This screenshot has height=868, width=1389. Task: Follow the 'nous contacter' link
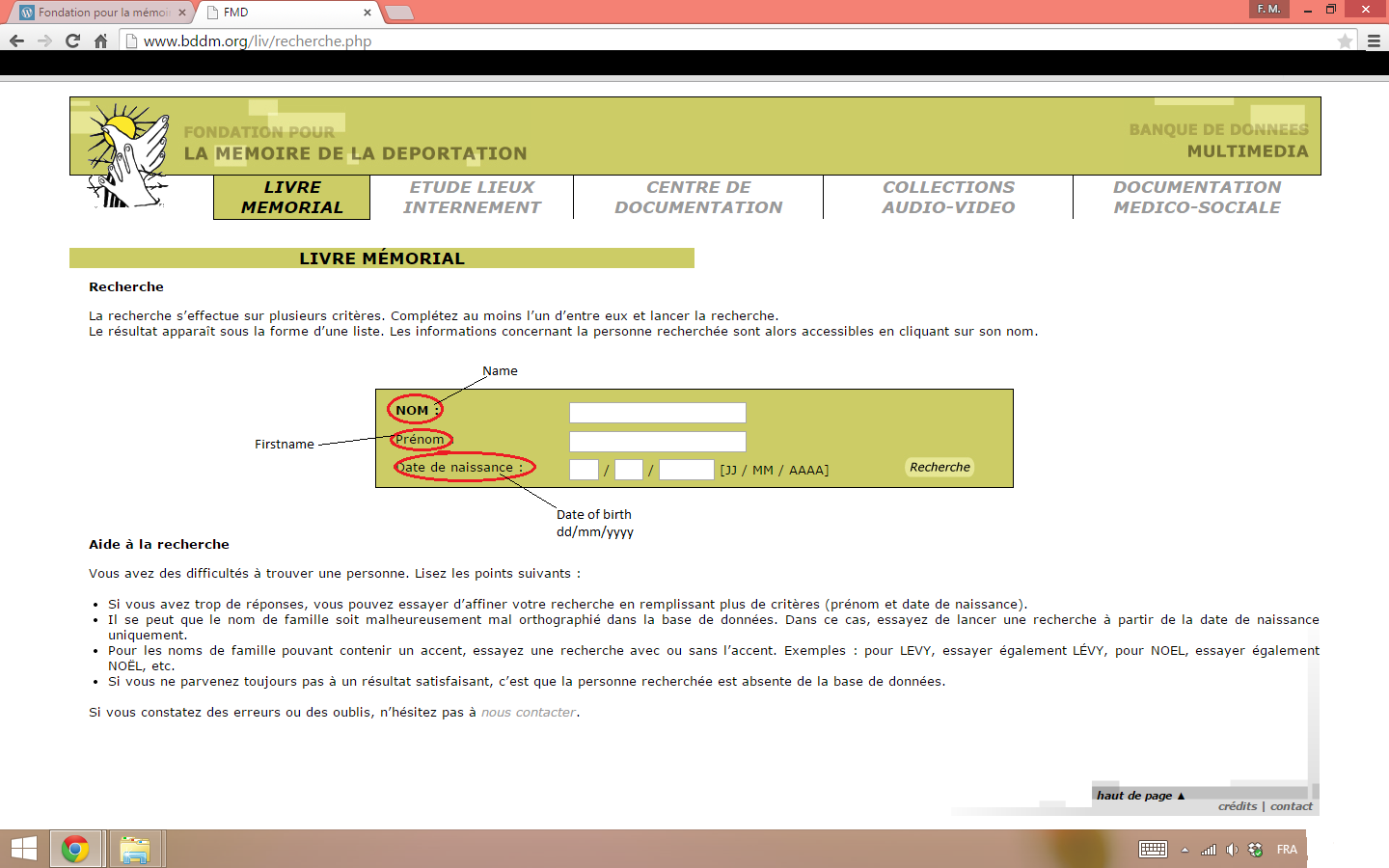coord(529,713)
